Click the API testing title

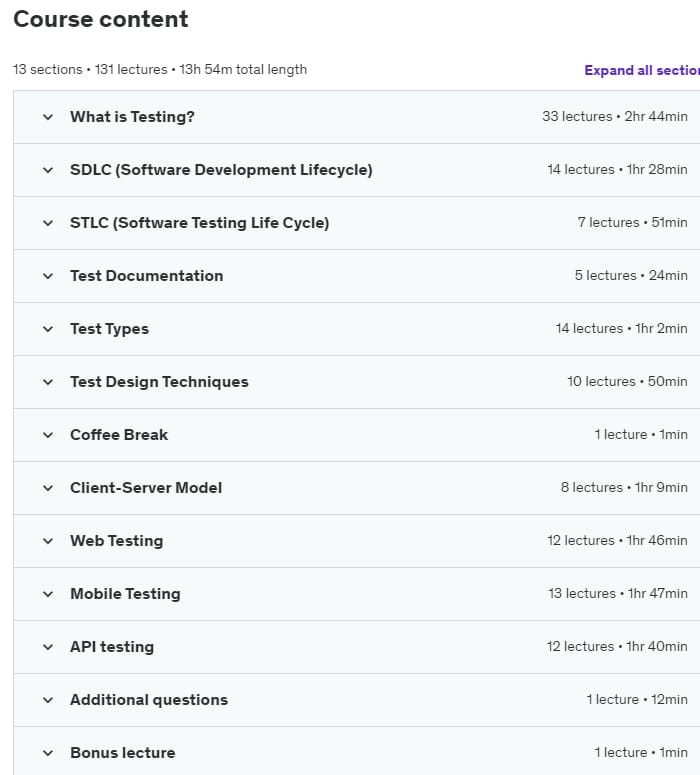pos(112,647)
